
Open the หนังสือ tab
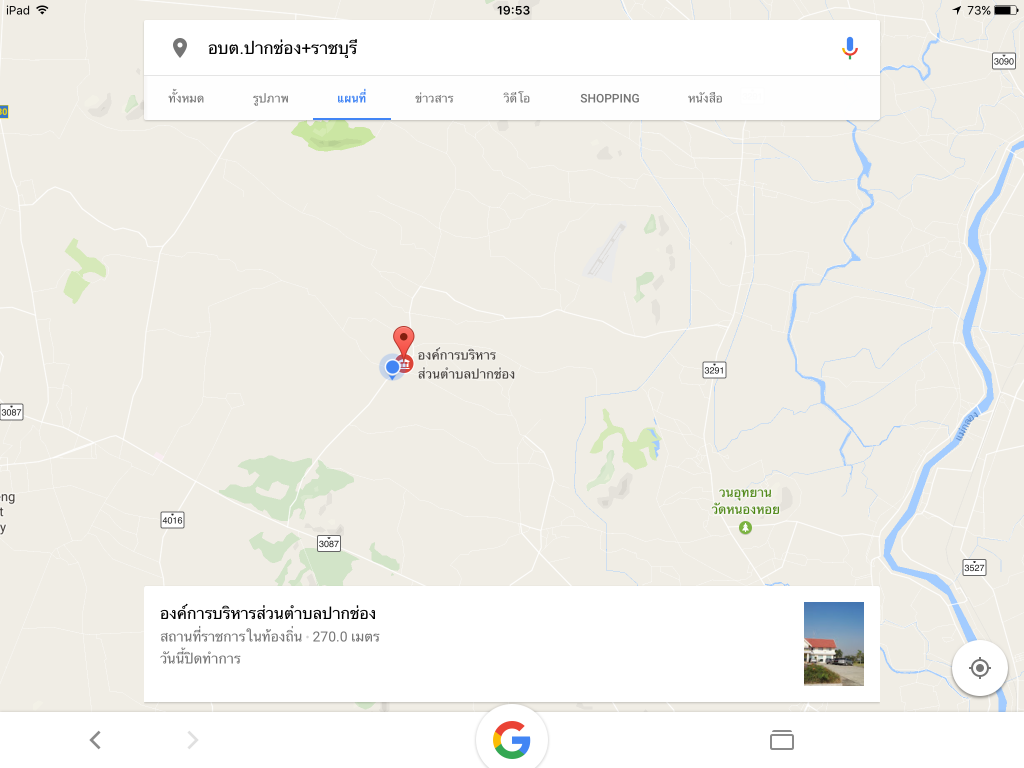(705, 99)
